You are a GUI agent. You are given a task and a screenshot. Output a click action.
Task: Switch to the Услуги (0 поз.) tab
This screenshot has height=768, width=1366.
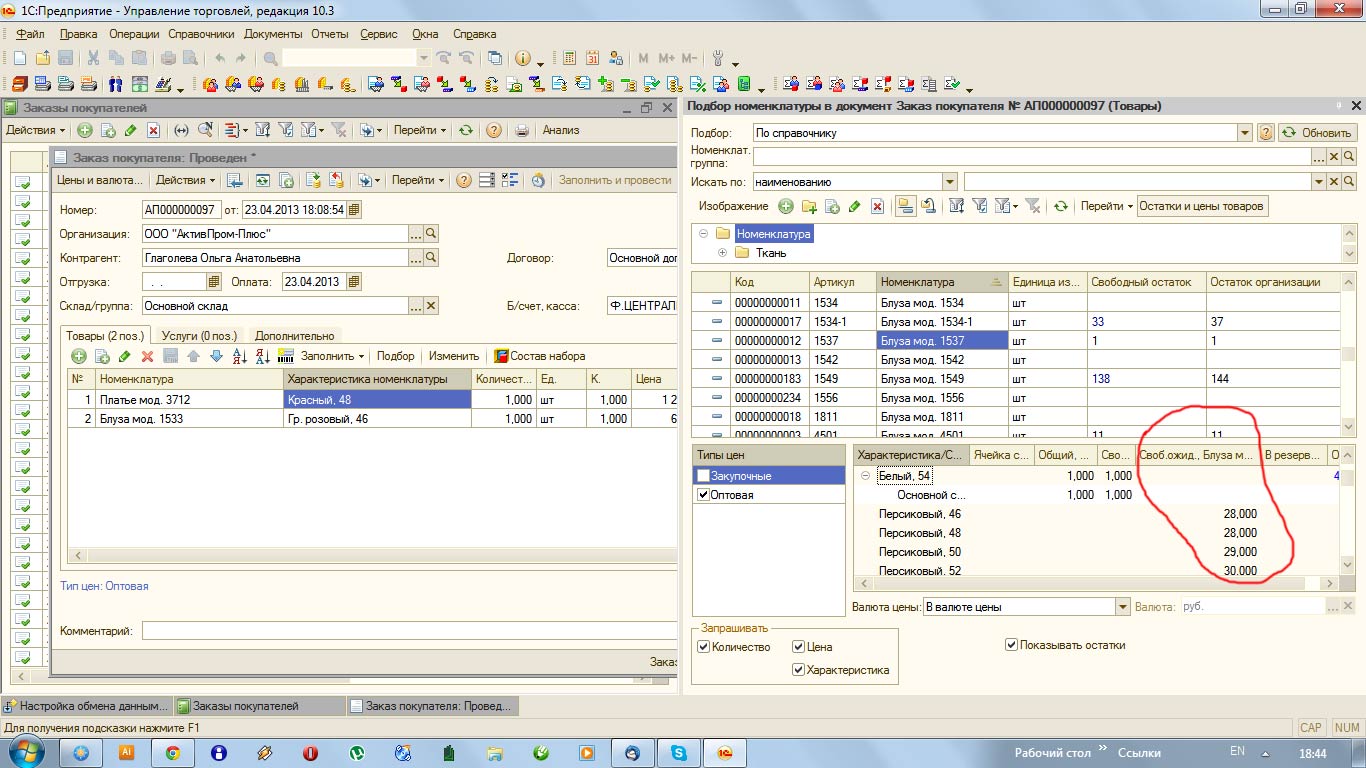[x=199, y=336]
